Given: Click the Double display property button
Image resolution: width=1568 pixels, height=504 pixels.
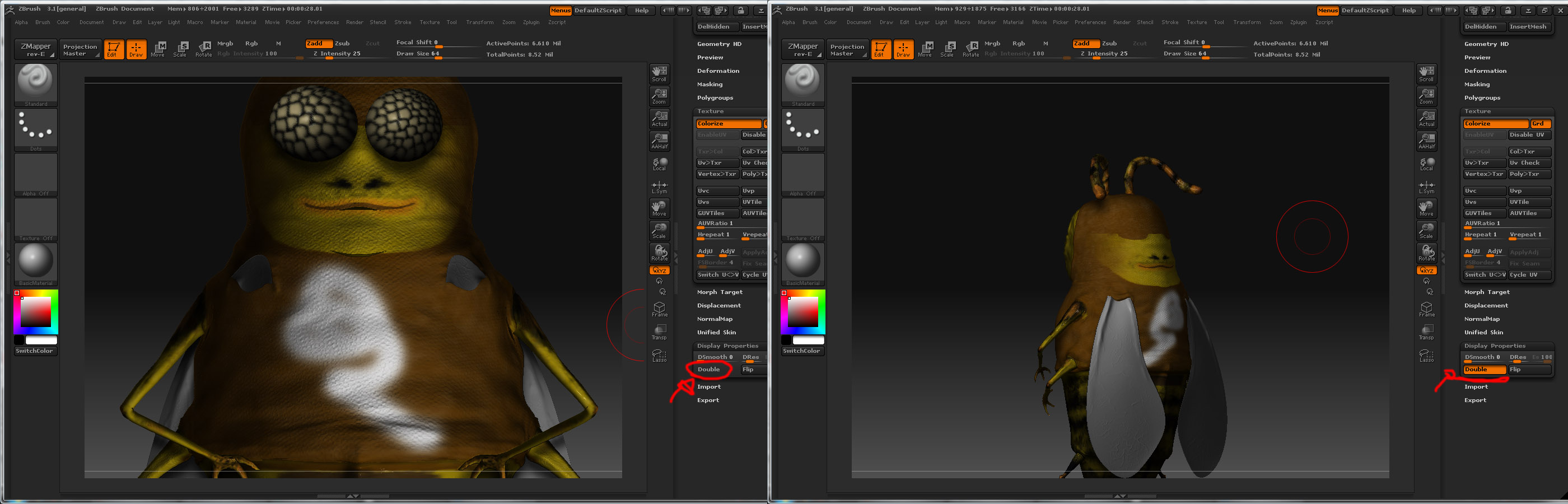Looking at the screenshot, I should [x=708, y=369].
